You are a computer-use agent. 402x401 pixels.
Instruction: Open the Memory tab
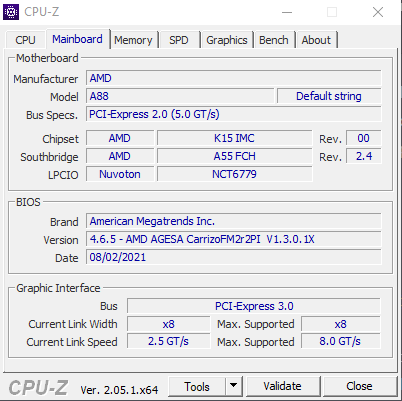coord(133,40)
